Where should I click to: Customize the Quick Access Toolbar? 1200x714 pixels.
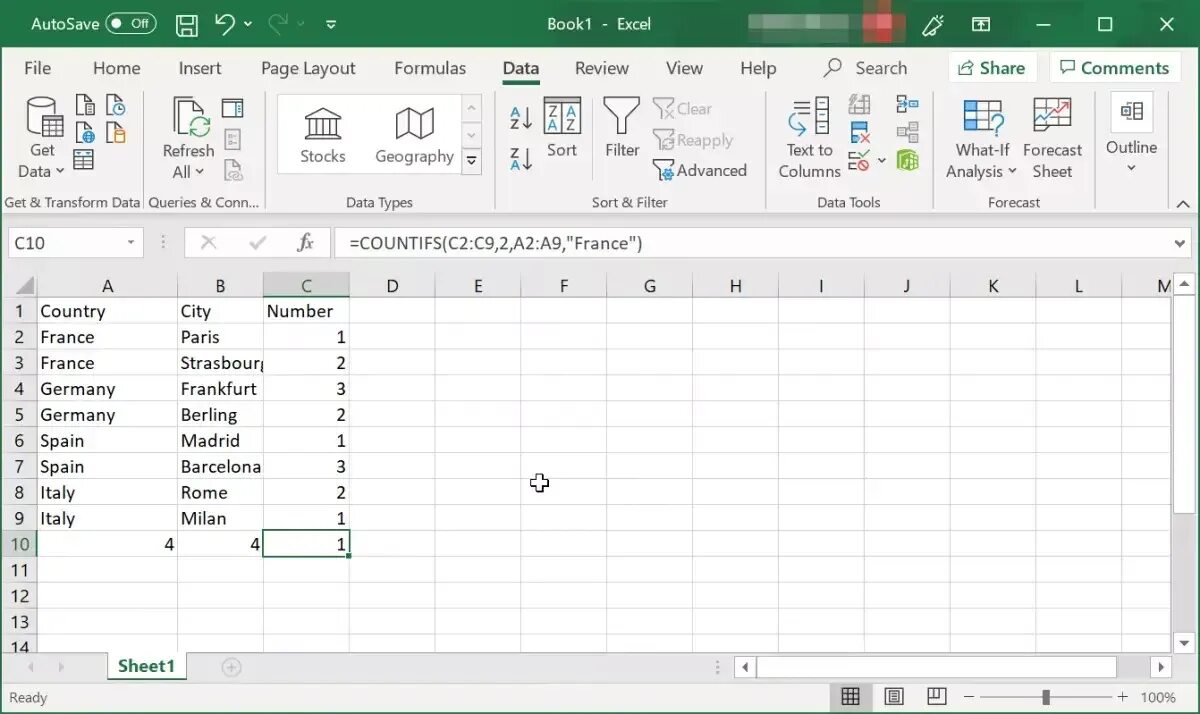pos(331,24)
